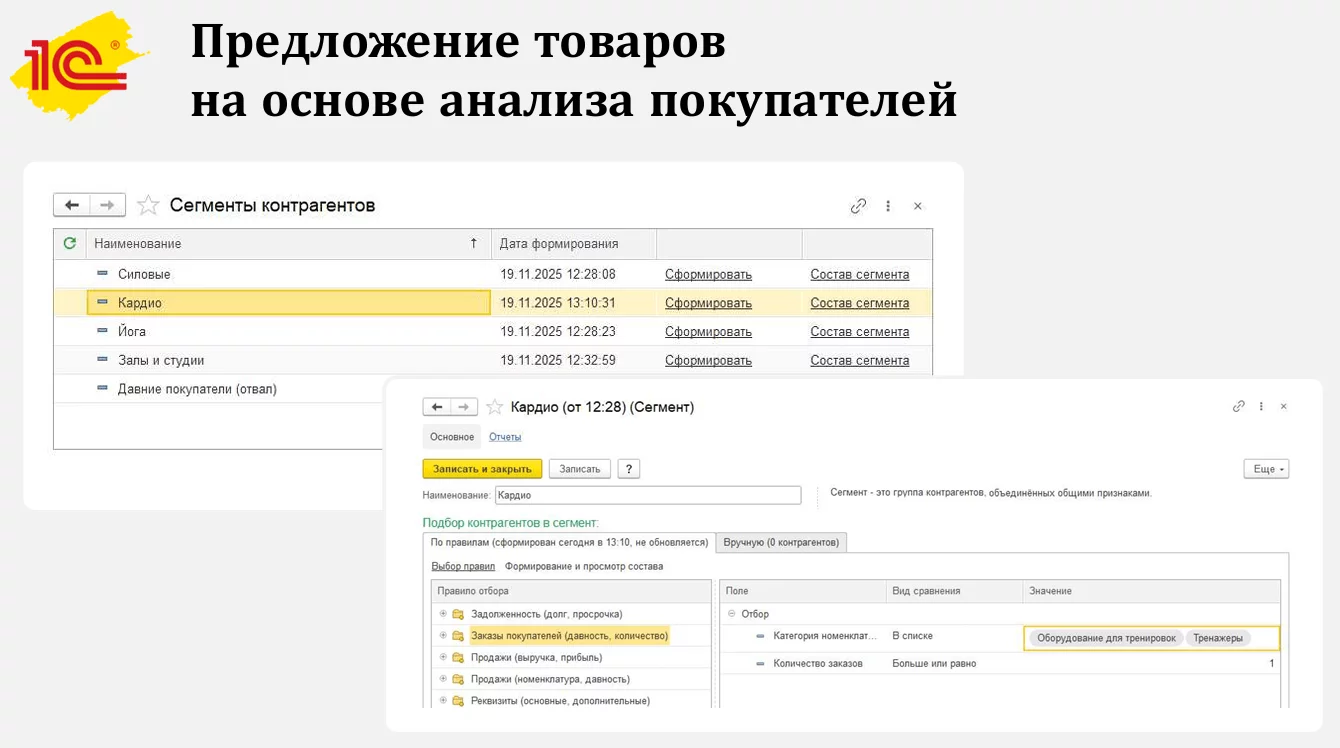
Task: Open the Выбор правил section
Action: tap(463, 567)
